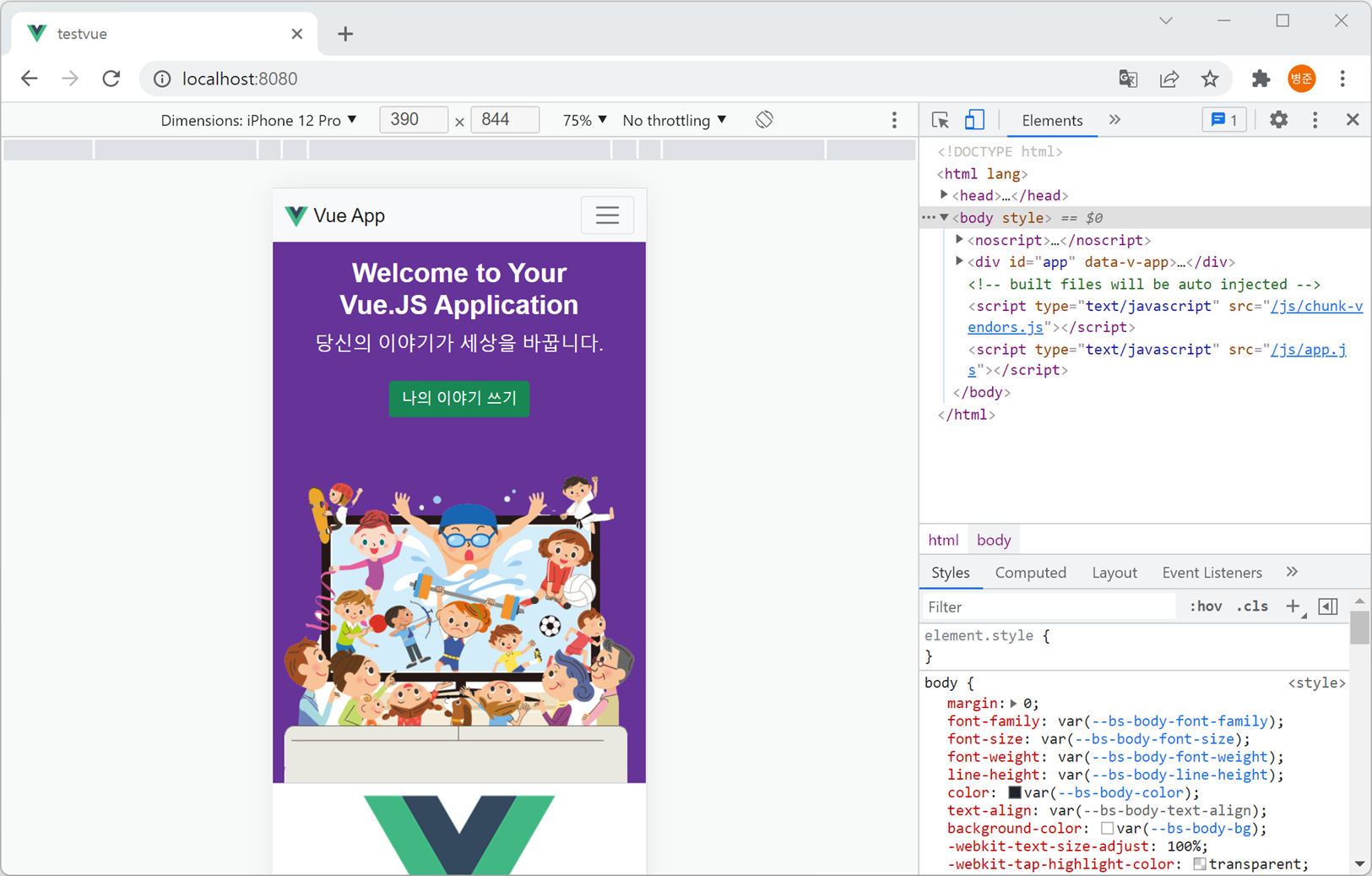Open Chrome three-dot menu
The width and height of the screenshot is (1372, 876).
[1342, 79]
